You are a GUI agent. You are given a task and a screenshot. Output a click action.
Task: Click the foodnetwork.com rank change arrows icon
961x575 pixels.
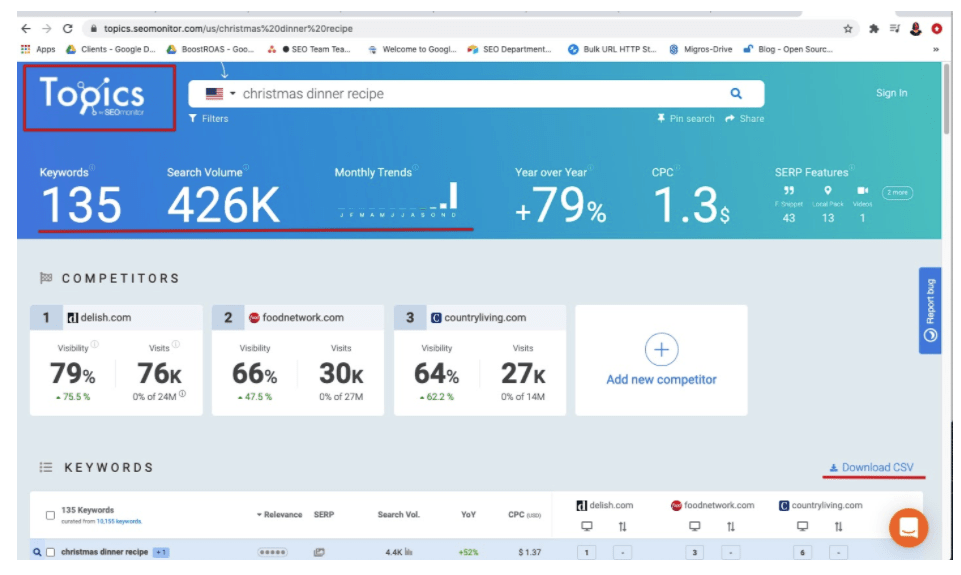point(731,527)
